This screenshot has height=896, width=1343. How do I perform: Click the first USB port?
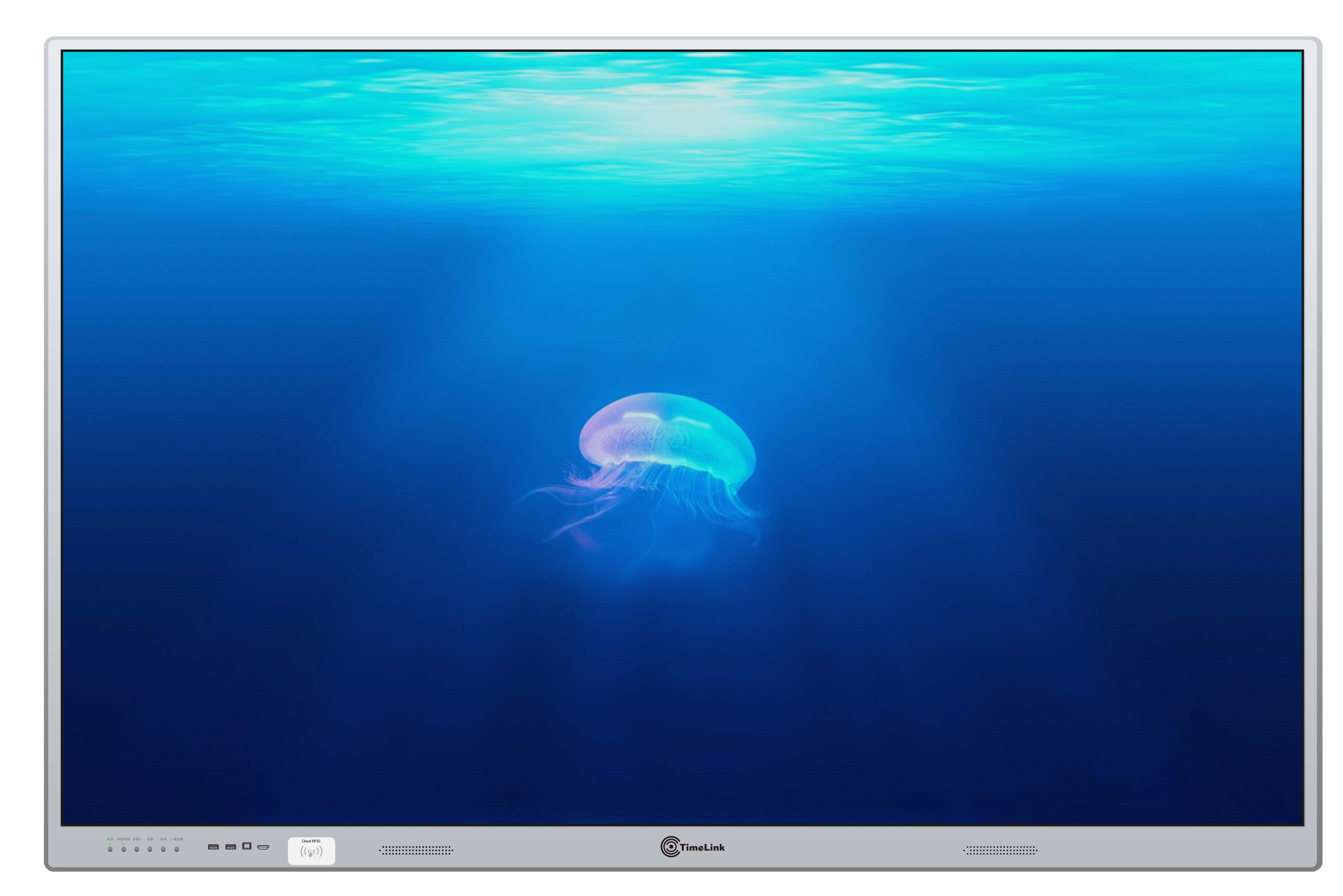213,847
